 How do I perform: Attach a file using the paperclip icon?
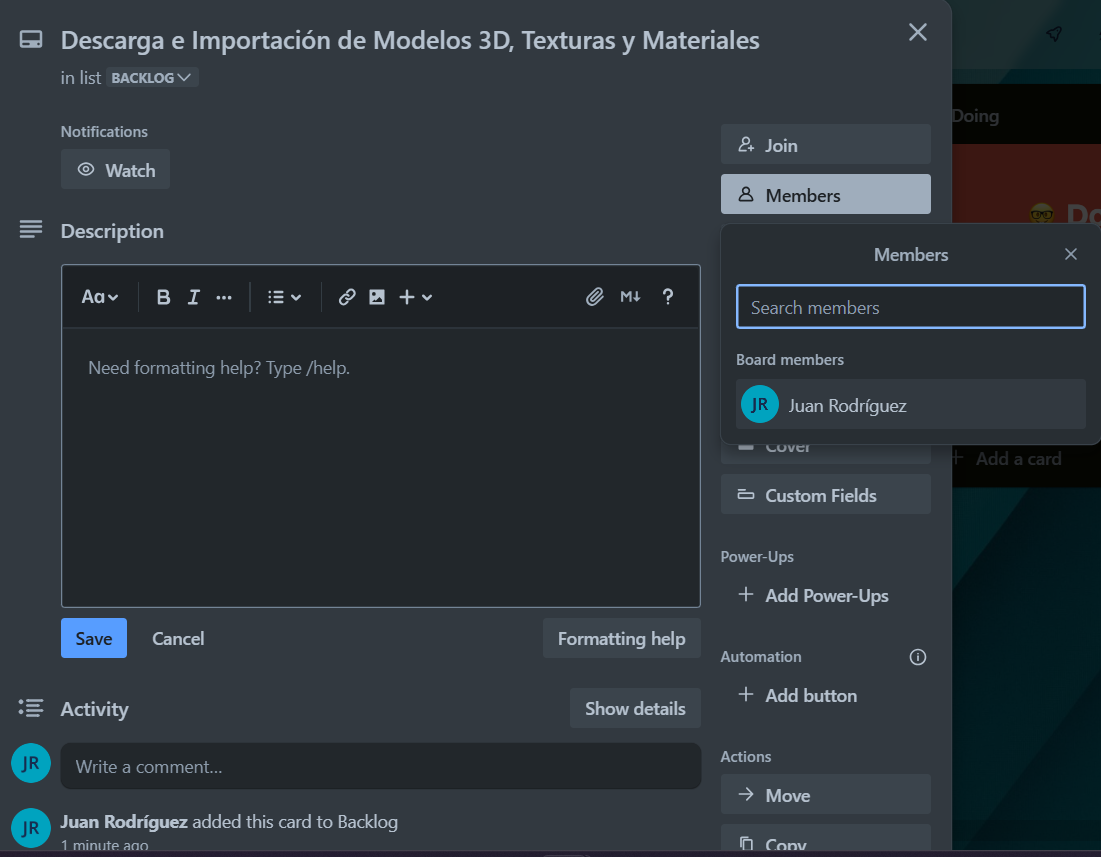click(x=595, y=296)
